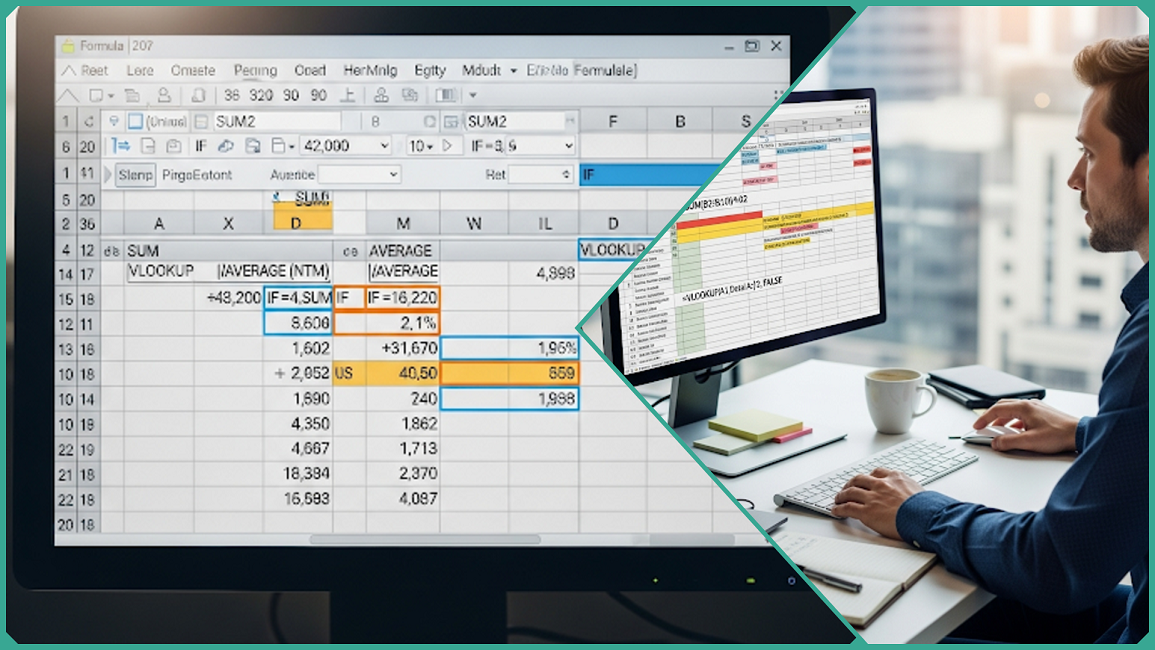This screenshot has width=1155, height=650.
Task: Select the IF =16,220 cell
Action: pos(402,298)
